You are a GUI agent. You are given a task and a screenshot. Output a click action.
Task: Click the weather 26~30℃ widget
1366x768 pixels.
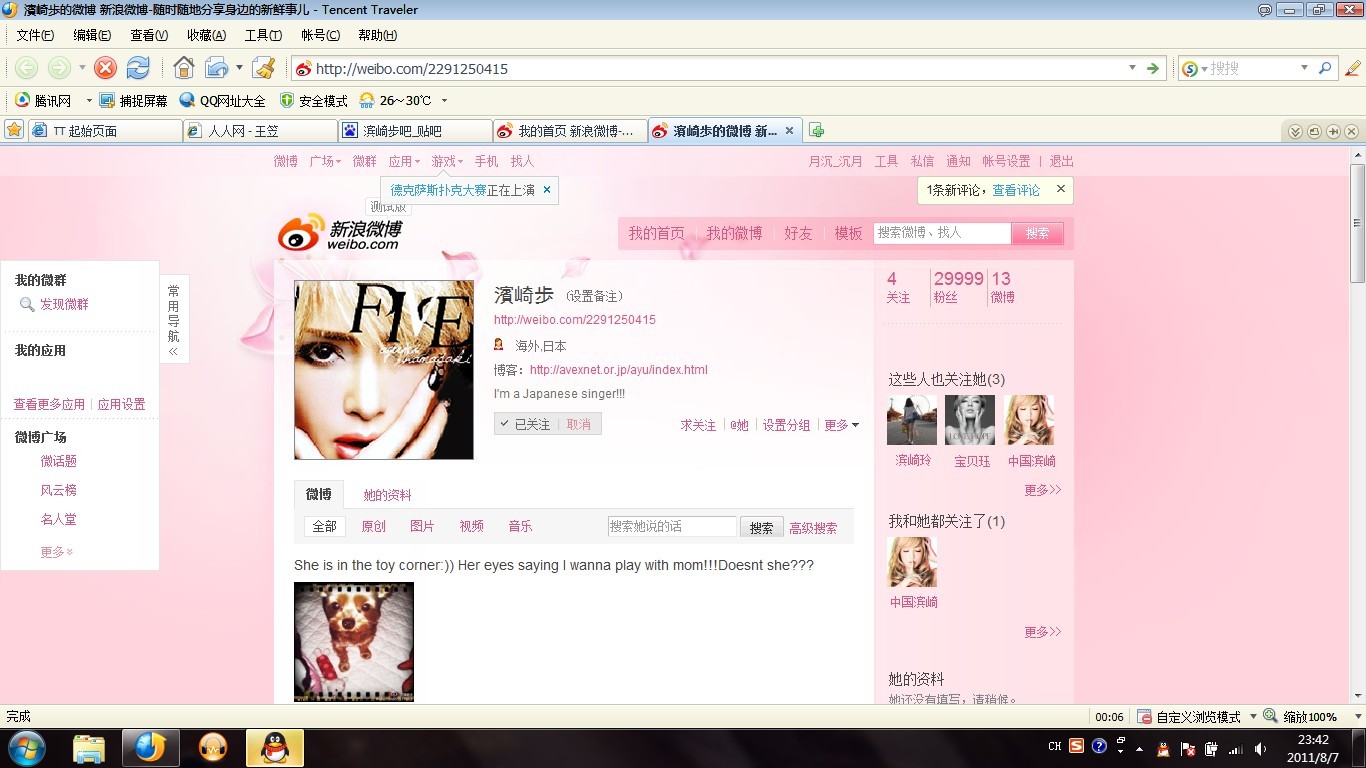coord(395,101)
